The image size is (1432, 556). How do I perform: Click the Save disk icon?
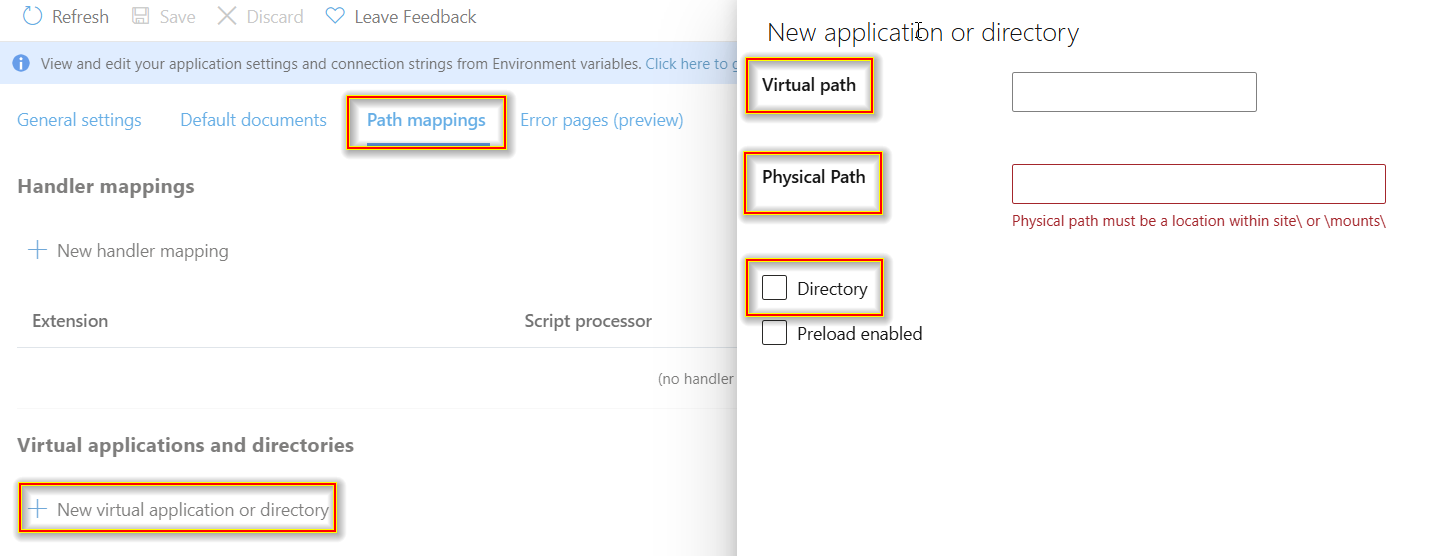[x=141, y=16]
